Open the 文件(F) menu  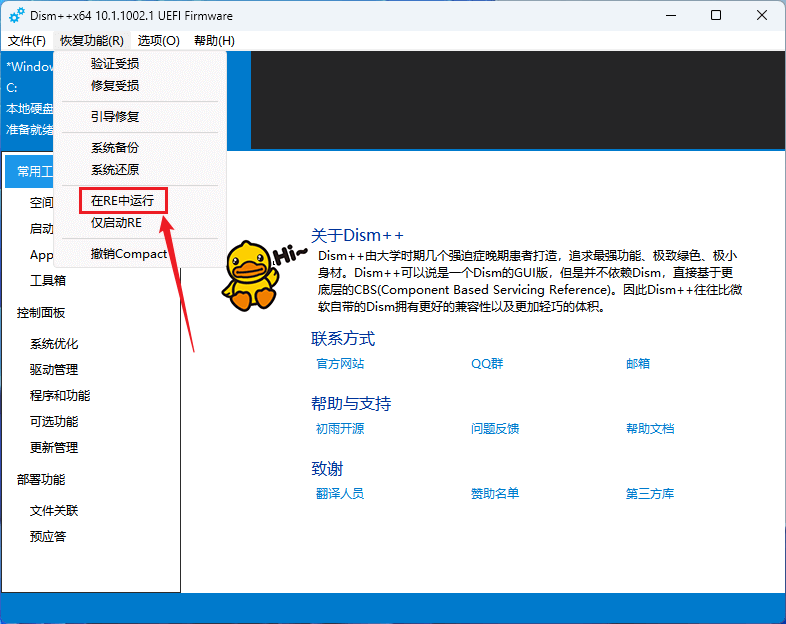click(27, 41)
